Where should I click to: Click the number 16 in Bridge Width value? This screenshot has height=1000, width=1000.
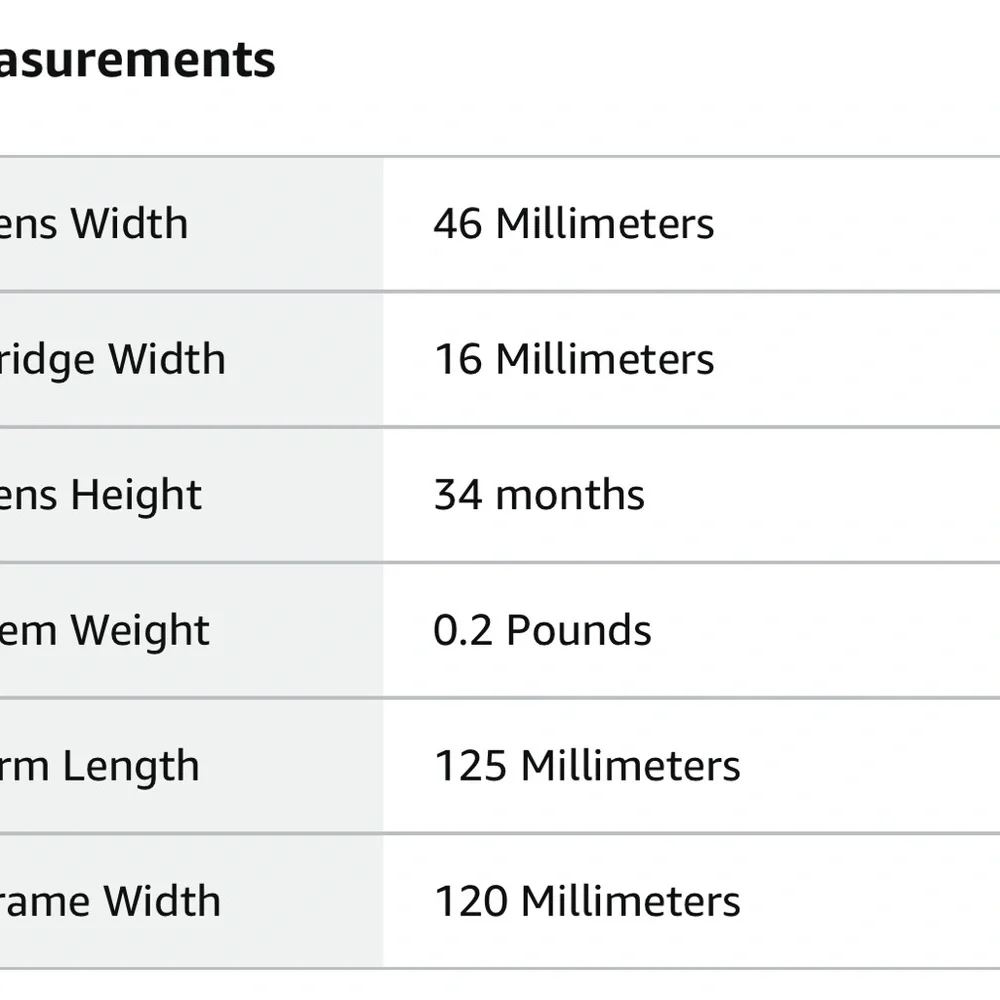pyautogui.click(x=458, y=359)
